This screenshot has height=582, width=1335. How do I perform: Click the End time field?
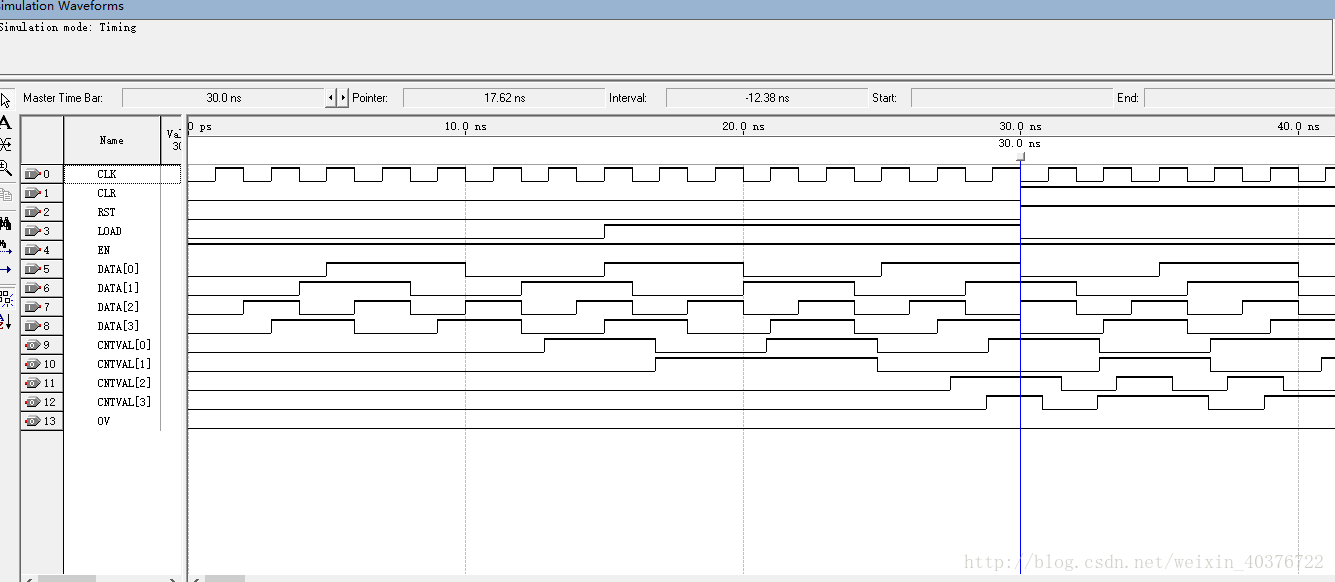tap(1239, 98)
